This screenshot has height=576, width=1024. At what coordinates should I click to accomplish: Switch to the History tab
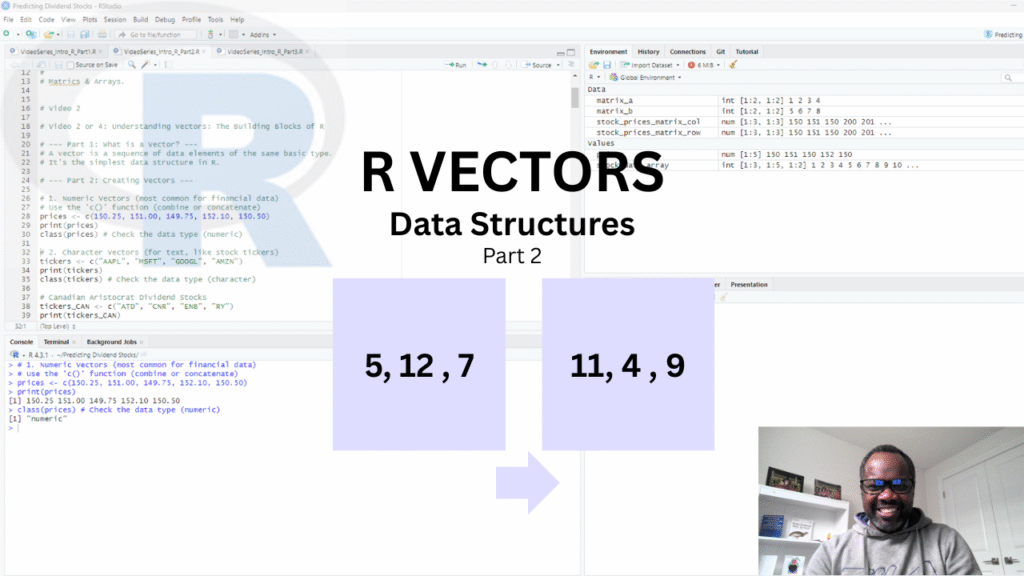[648, 51]
